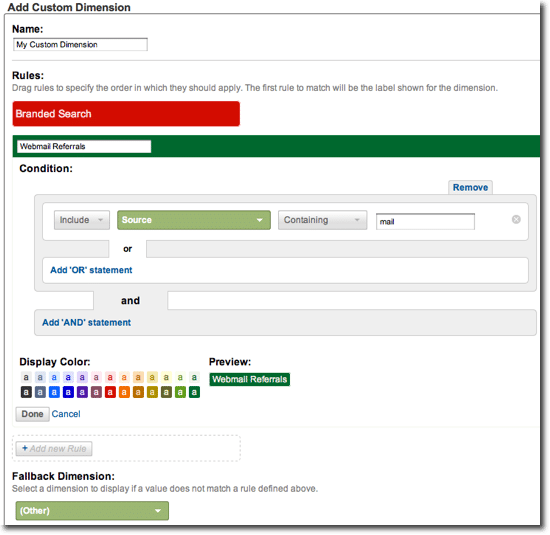
Task: Click Add 'AND' statement
Action: (87, 322)
